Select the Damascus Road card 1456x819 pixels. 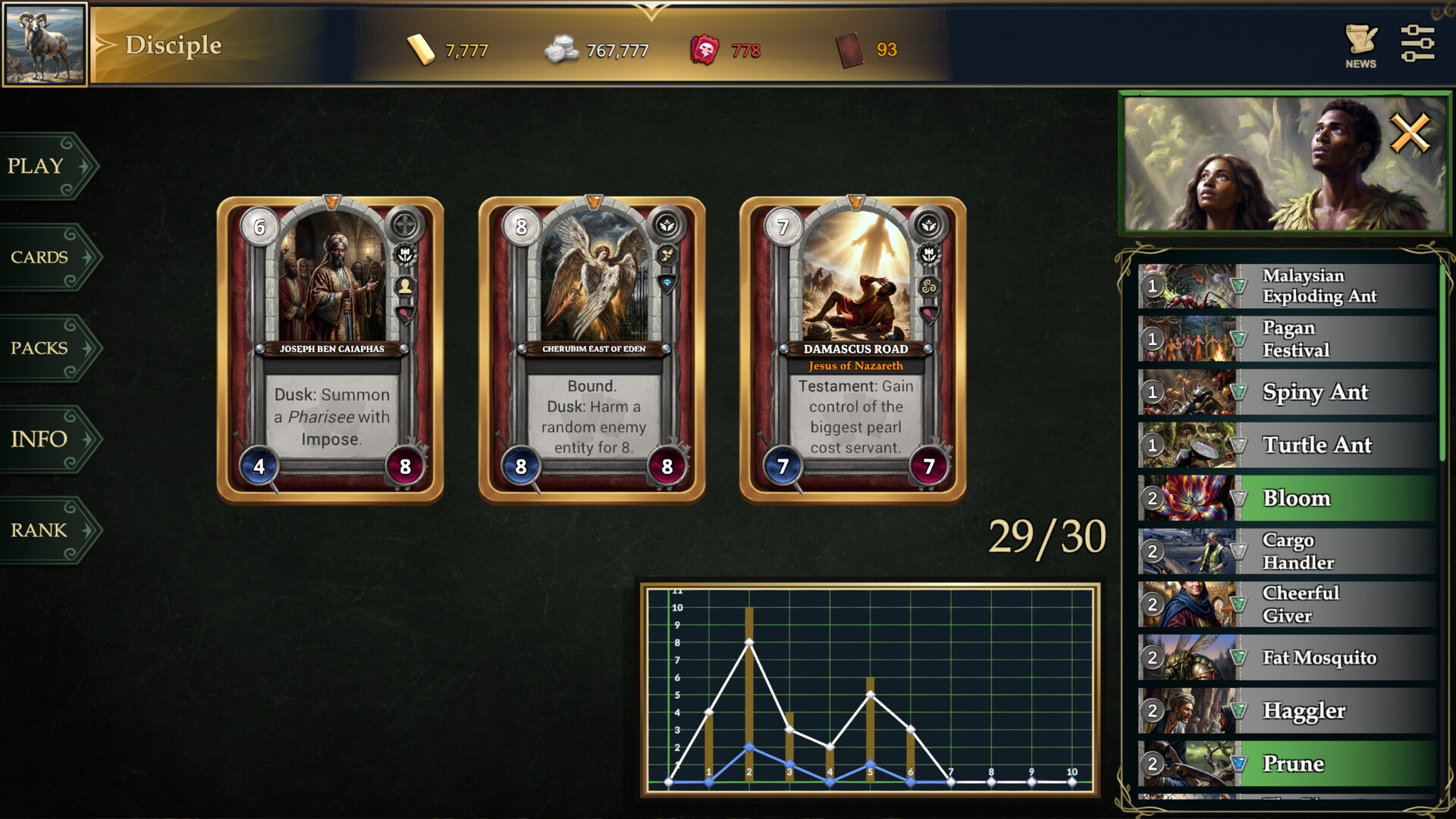click(853, 350)
